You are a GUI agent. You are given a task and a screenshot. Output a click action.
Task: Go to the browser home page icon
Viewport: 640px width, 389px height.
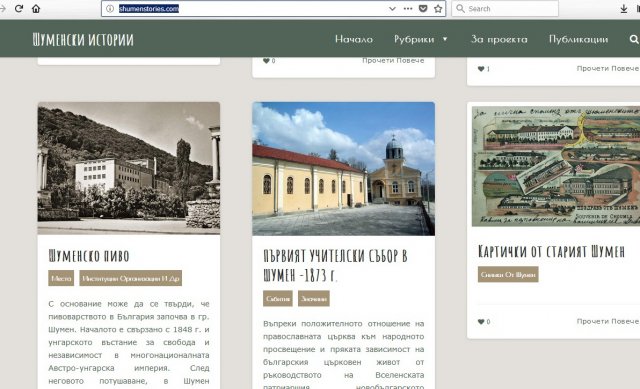(x=36, y=9)
